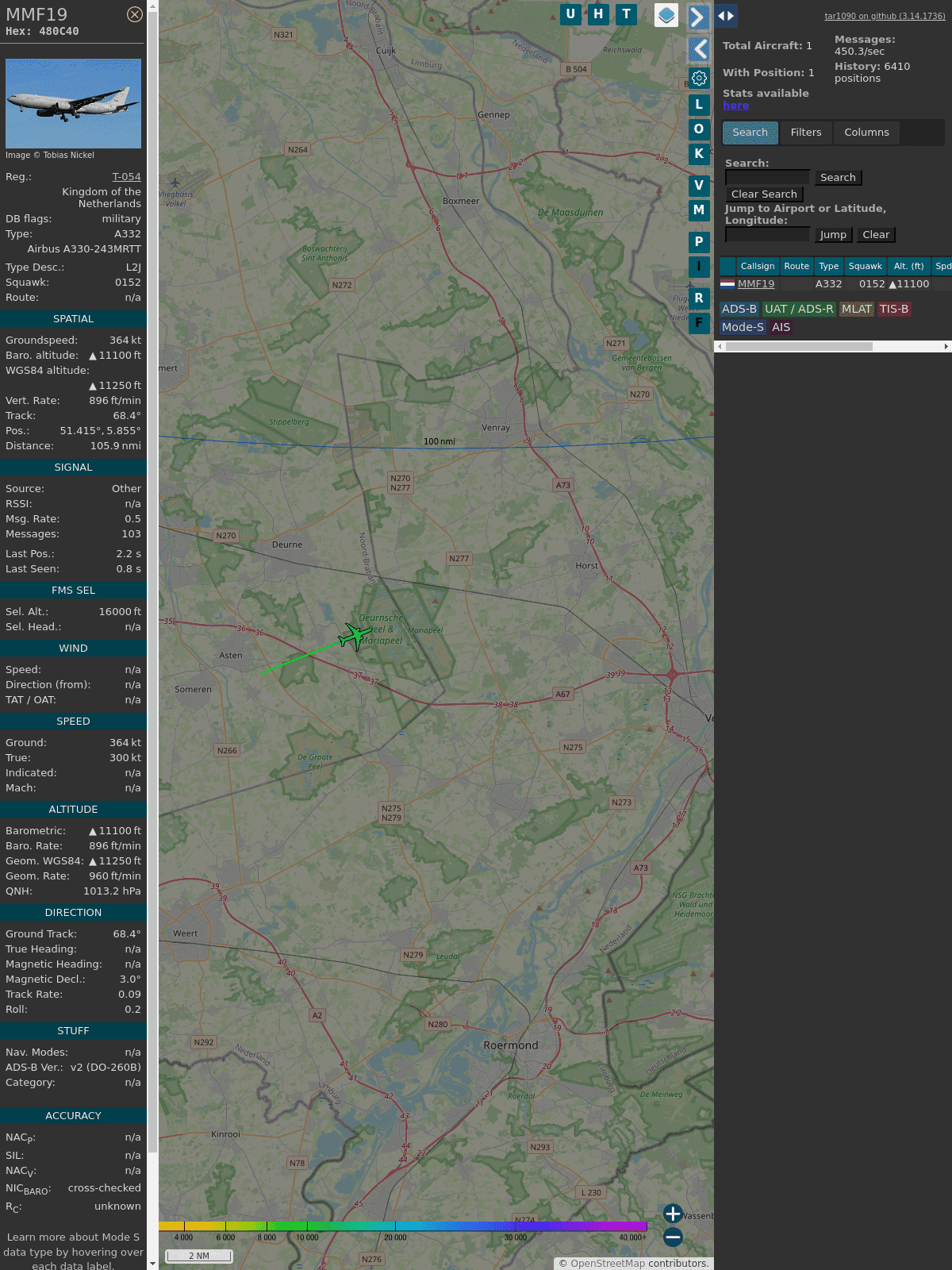Click the Squawk value 0152
Screen dimensions: 952x1270
128,283
